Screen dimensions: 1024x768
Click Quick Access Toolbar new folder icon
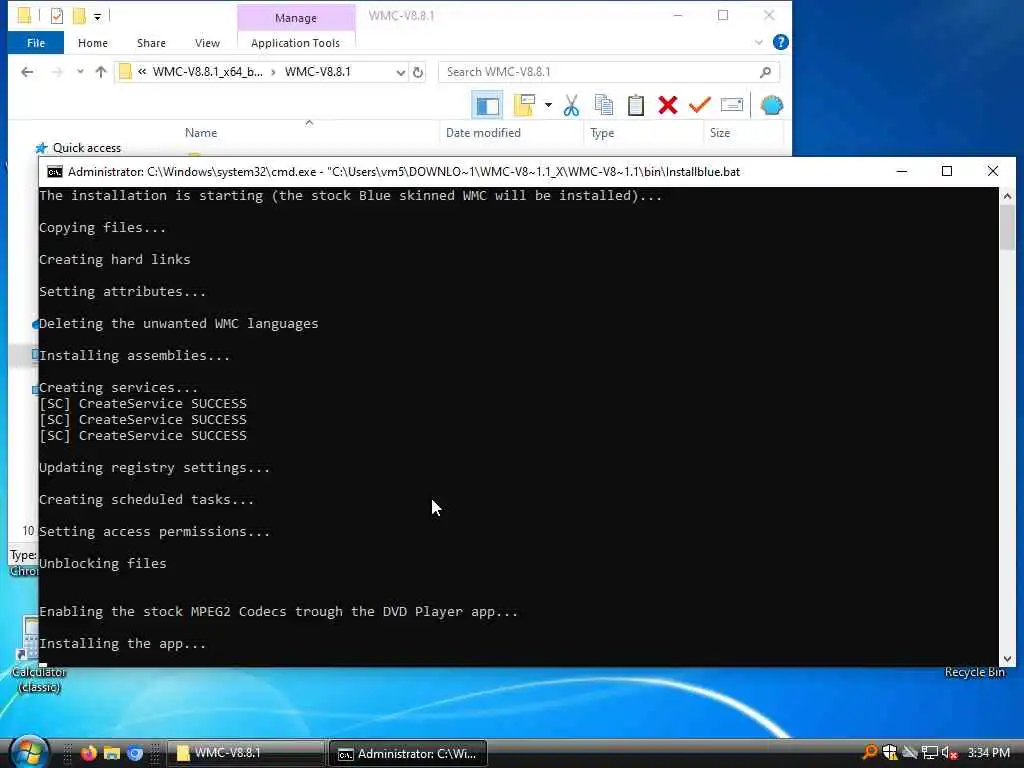point(79,16)
